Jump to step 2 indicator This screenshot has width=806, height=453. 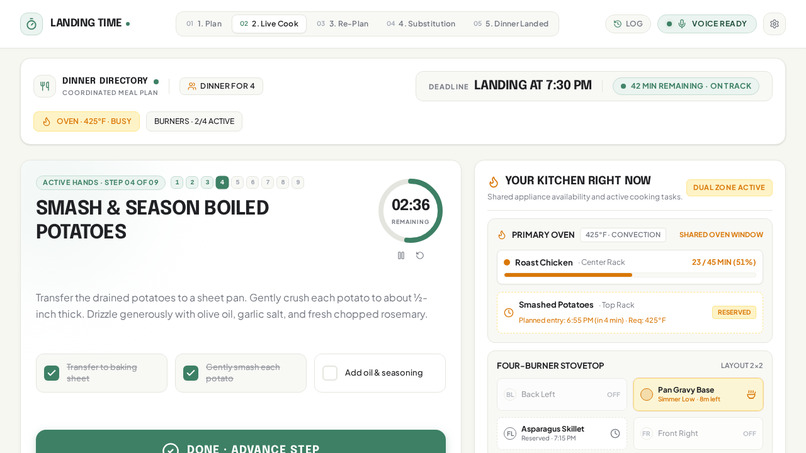(192, 182)
